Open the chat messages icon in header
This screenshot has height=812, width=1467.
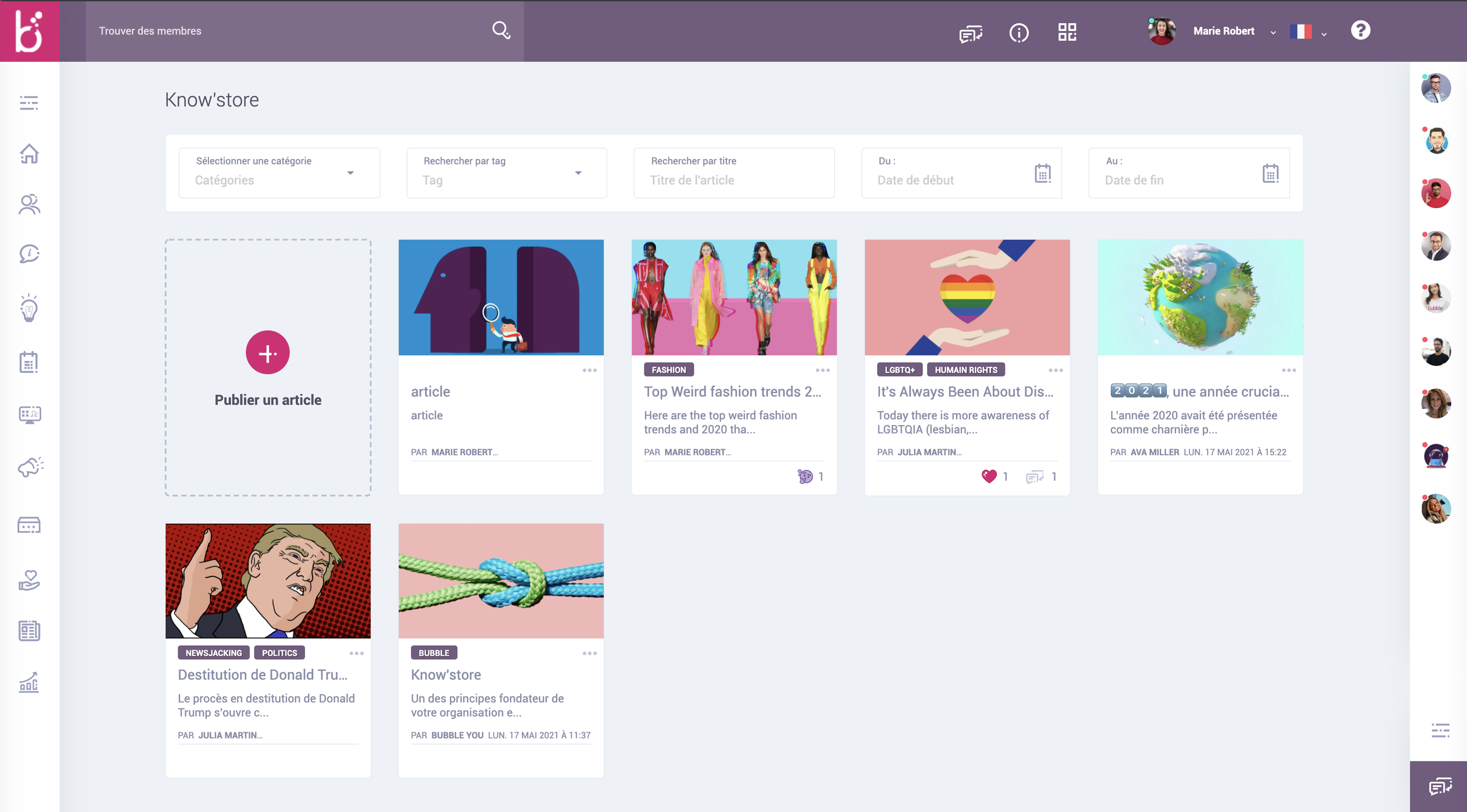971,34
